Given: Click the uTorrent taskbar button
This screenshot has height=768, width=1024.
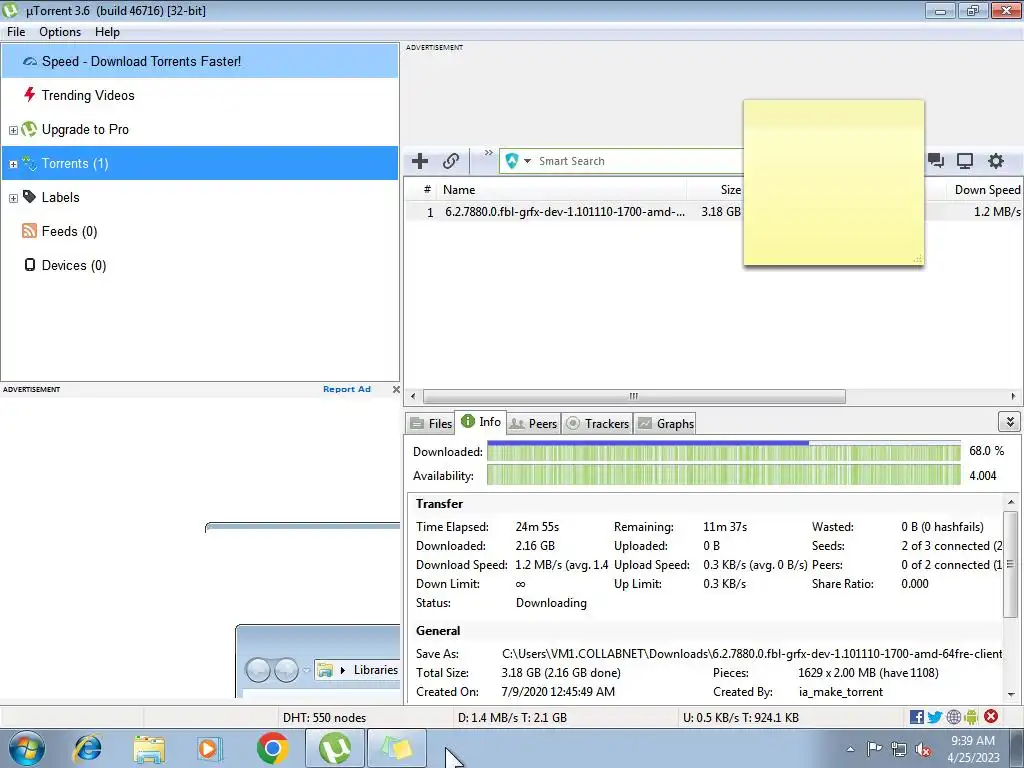Looking at the screenshot, I should [334, 748].
